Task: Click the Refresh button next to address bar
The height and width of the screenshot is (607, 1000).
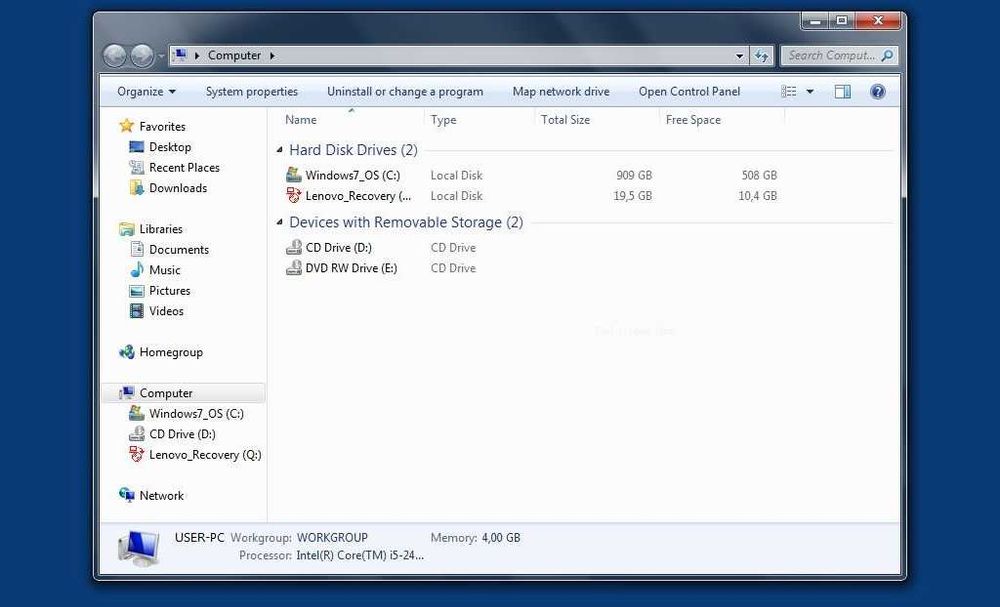Action: tap(761, 56)
